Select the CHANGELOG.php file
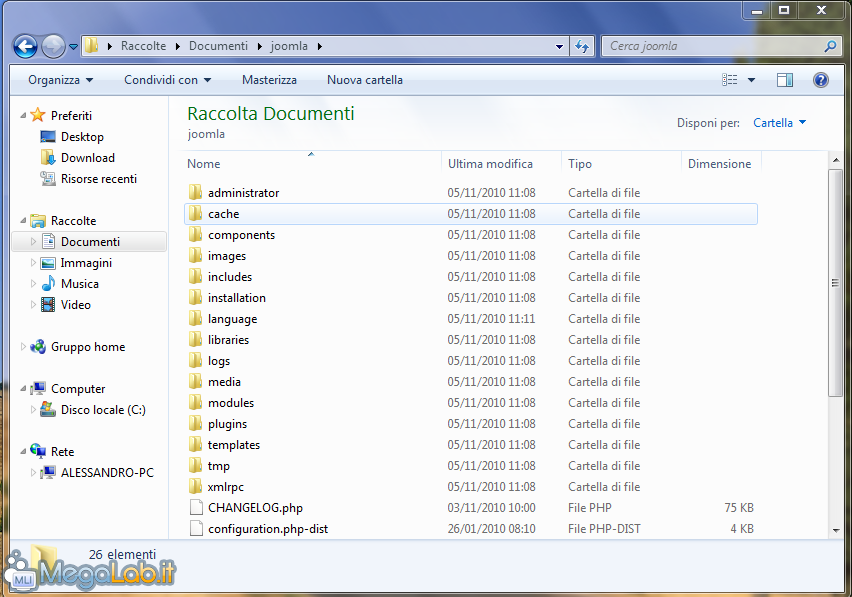The width and height of the screenshot is (852, 597). tap(255, 508)
